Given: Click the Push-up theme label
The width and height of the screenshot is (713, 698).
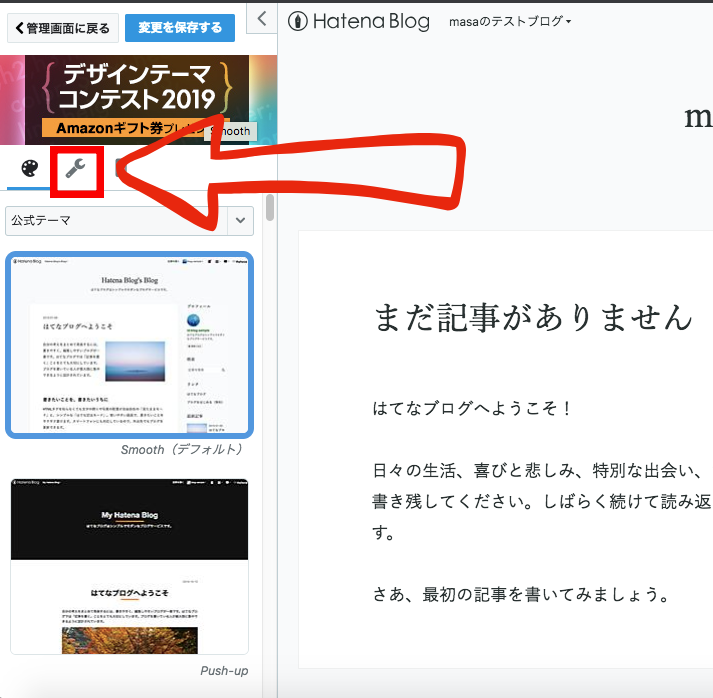Looking at the screenshot, I should [224, 671].
